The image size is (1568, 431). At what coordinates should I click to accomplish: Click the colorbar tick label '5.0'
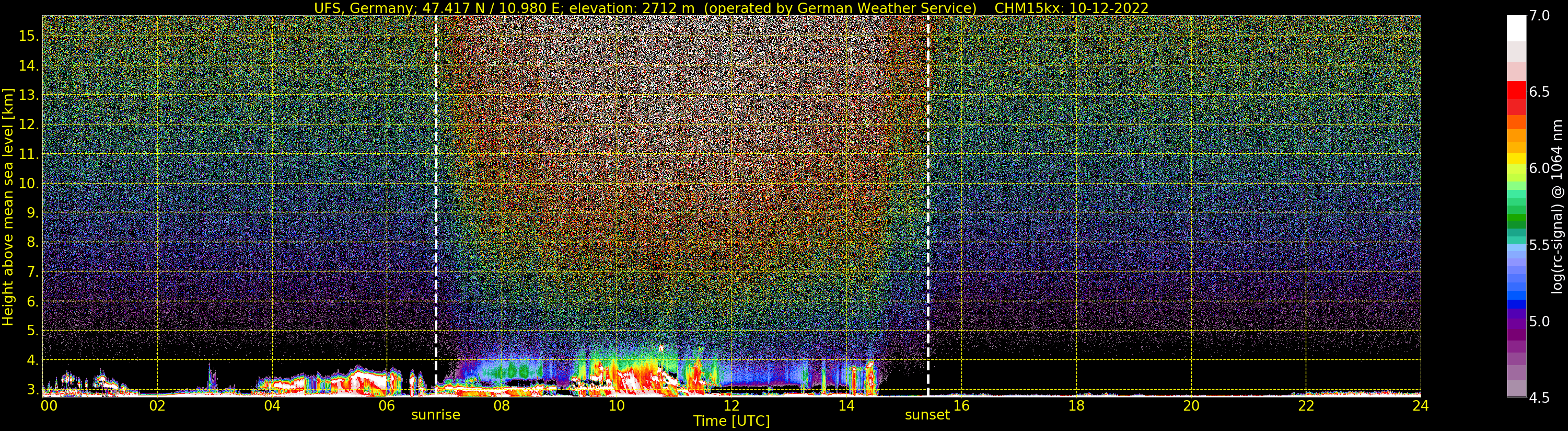coord(1540,321)
